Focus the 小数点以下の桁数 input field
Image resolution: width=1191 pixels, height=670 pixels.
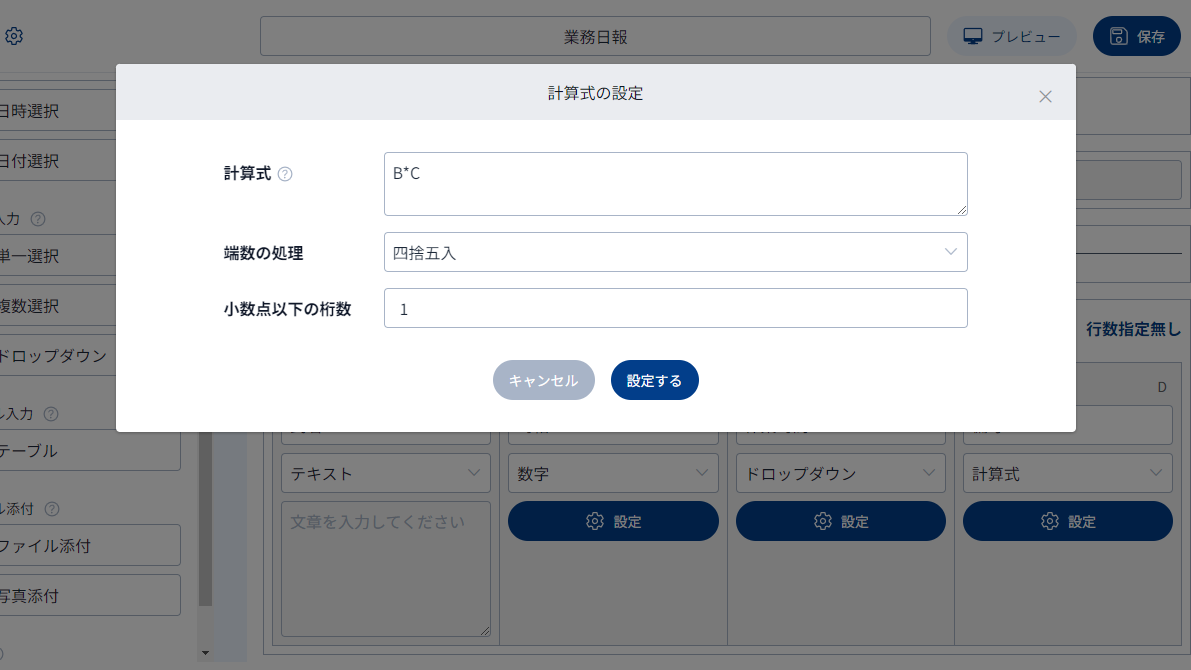tap(675, 309)
